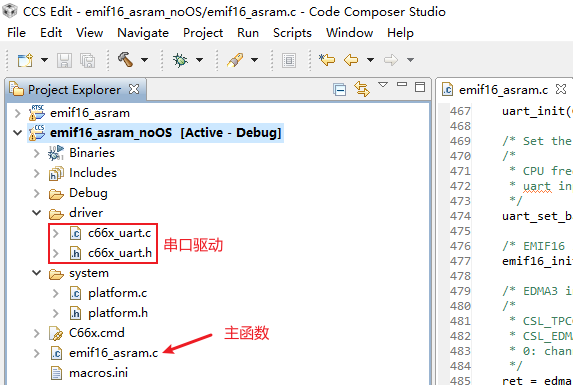
Task: Close the emif16_asram.c editor tab
Action: [561, 89]
